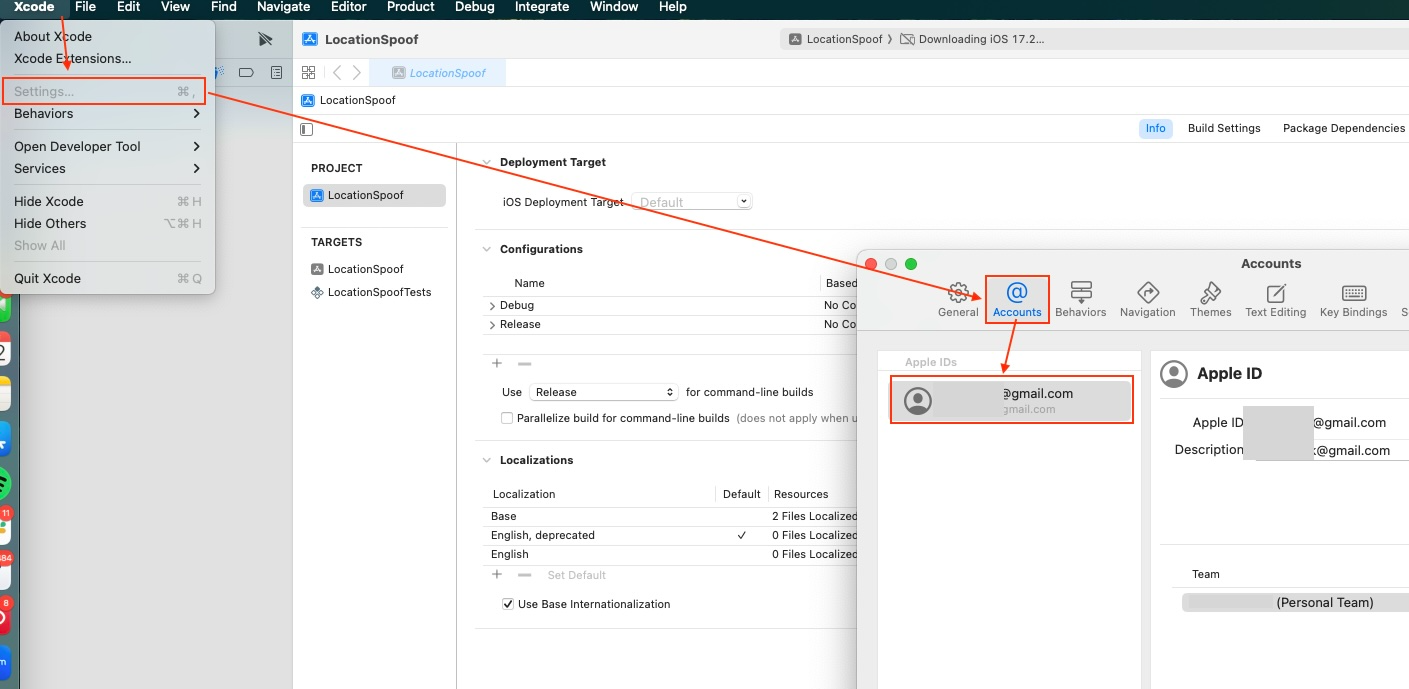Expand the Debug configuration row
Image resolution: width=1409 pixels, height=689 pixels.
tap(492, 306)
